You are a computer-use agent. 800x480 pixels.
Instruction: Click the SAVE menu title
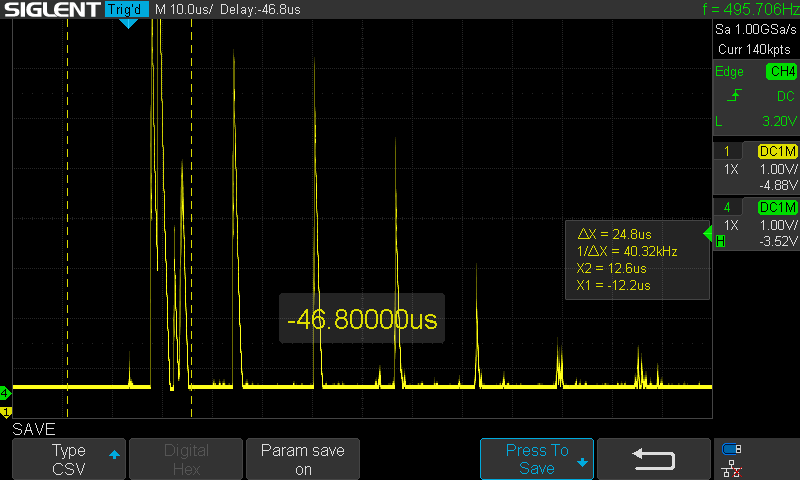[x=34, y=429]
